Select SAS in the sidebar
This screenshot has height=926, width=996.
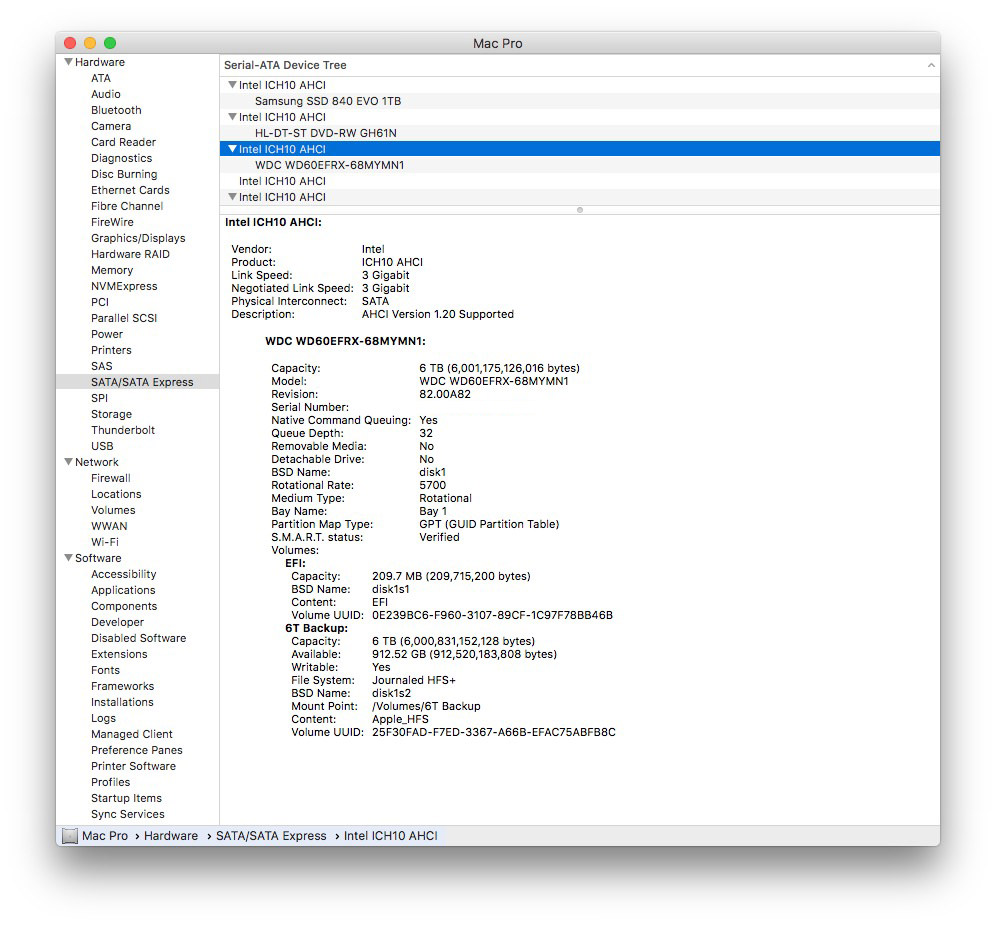pyautogui.click(x=102, y=366)
